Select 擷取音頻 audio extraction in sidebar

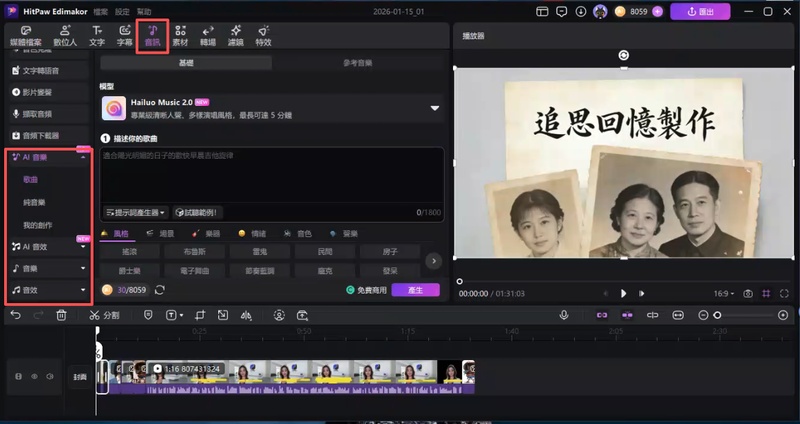[49, 114]
